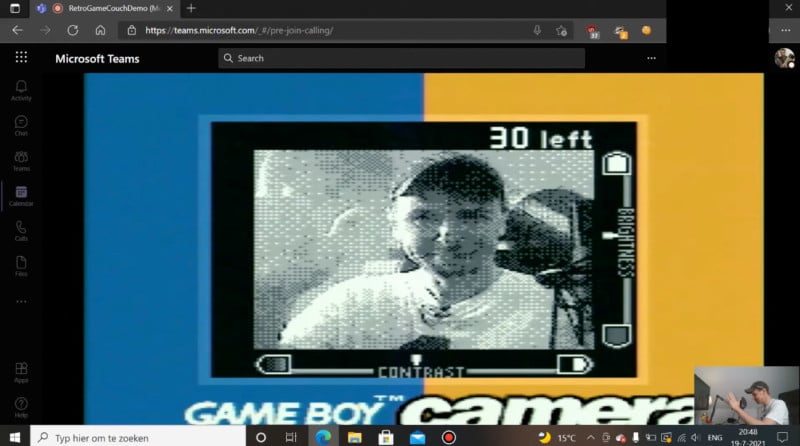Open Mail app from the taskbar
Viewport: 800px width, 446px height.
click(417, 437)
